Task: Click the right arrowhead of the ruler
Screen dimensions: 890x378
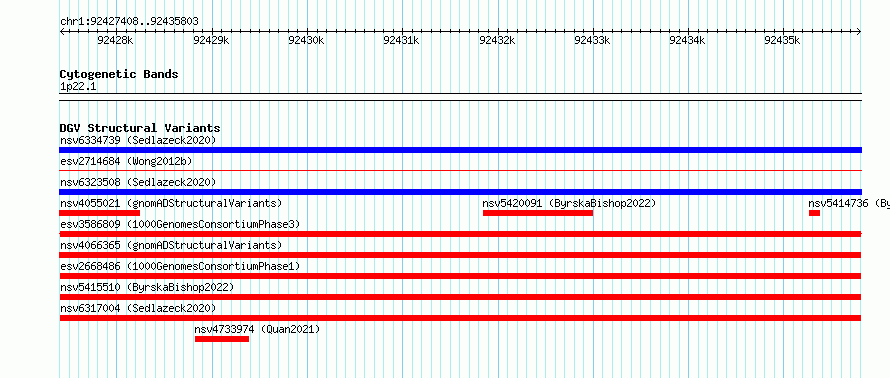Action: (859, 32)
